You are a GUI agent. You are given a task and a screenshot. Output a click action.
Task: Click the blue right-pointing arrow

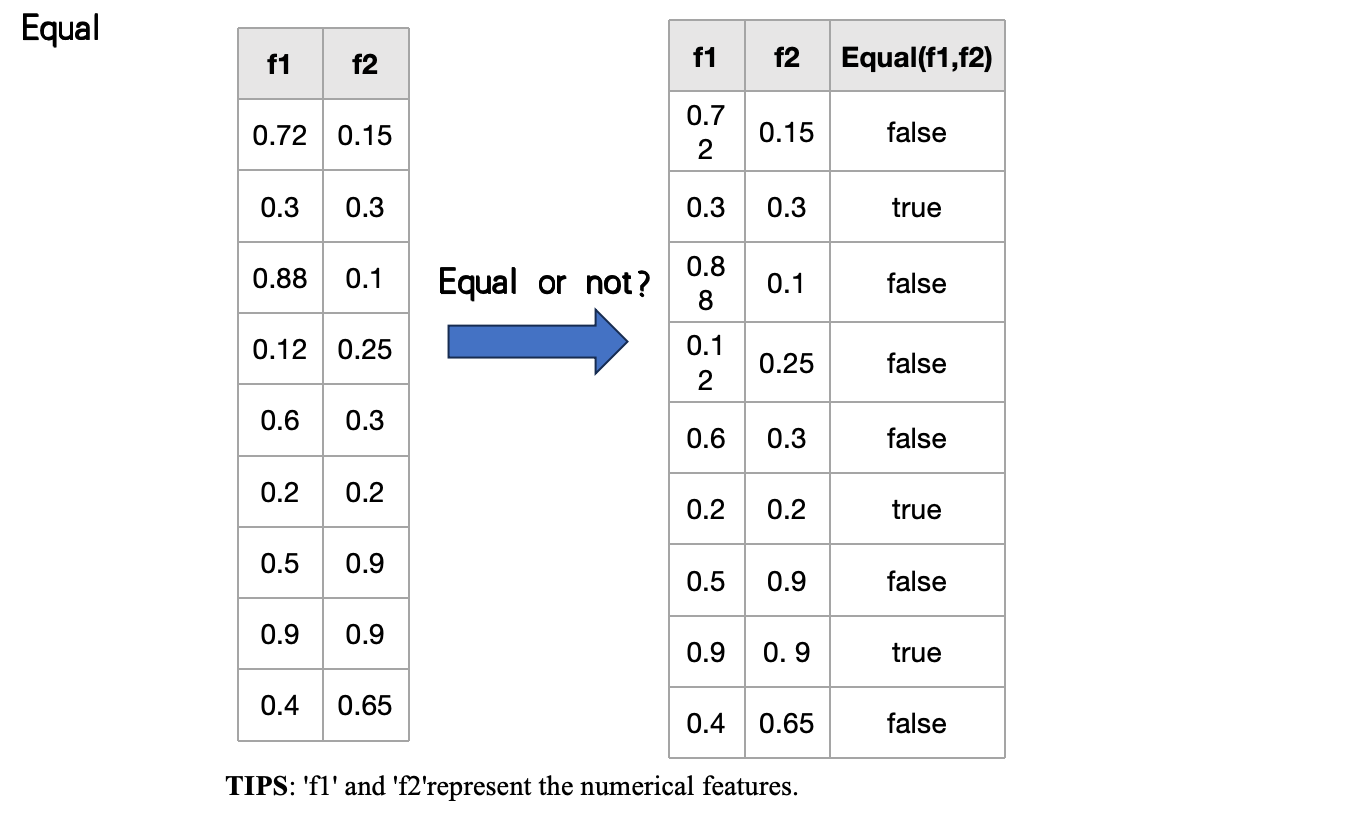(537, 341)
